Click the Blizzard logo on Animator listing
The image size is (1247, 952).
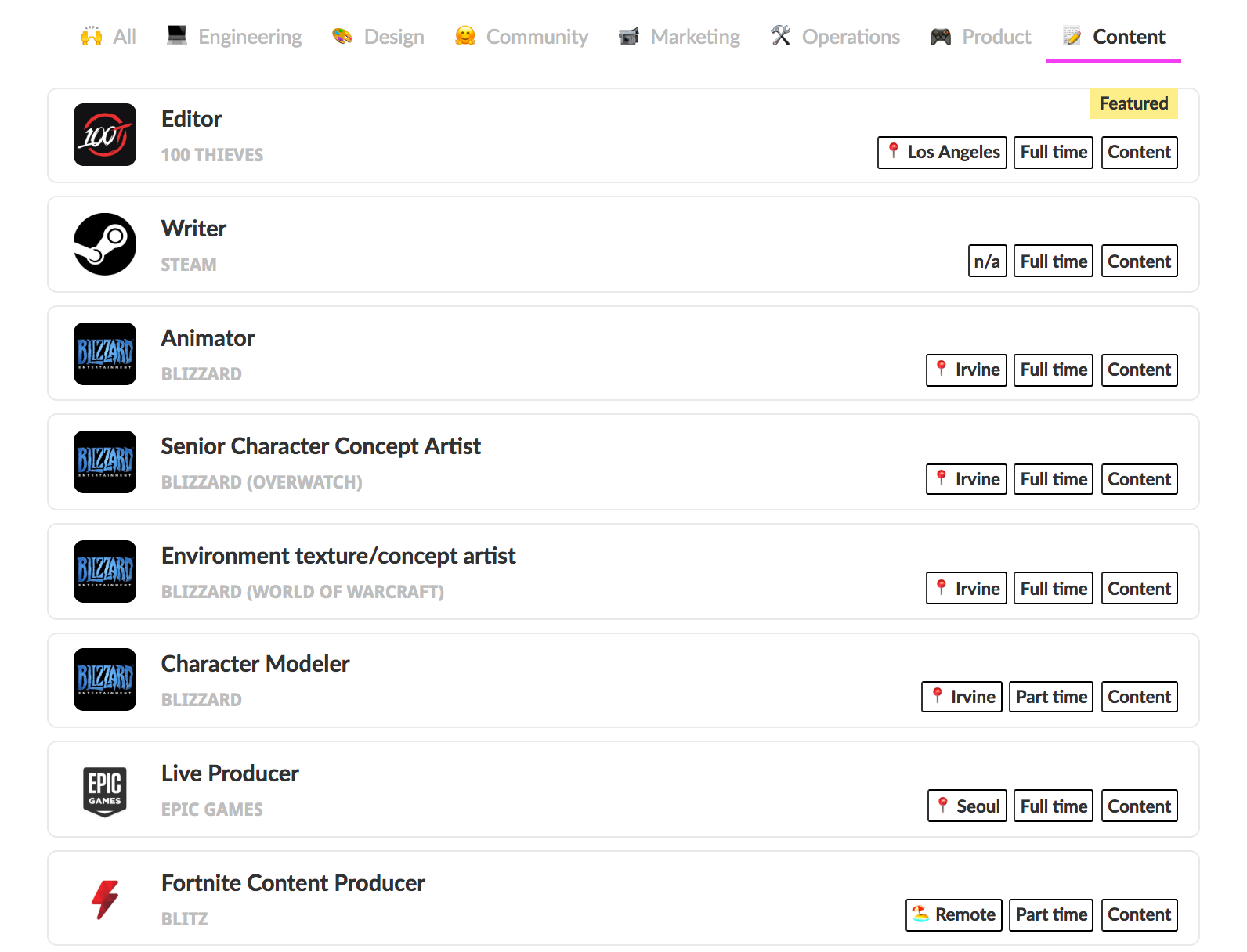click(x=105, y=354)
